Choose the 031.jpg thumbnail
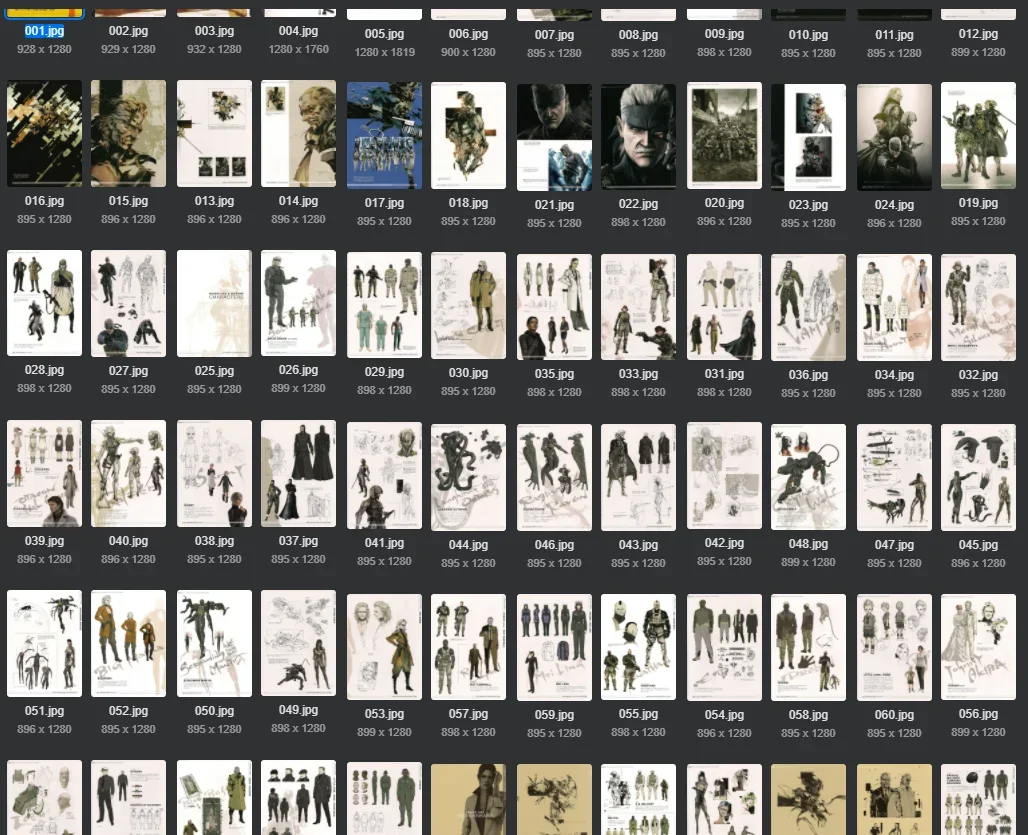The width and height of the screenshot is (1028, 835). tap(724, 307)
